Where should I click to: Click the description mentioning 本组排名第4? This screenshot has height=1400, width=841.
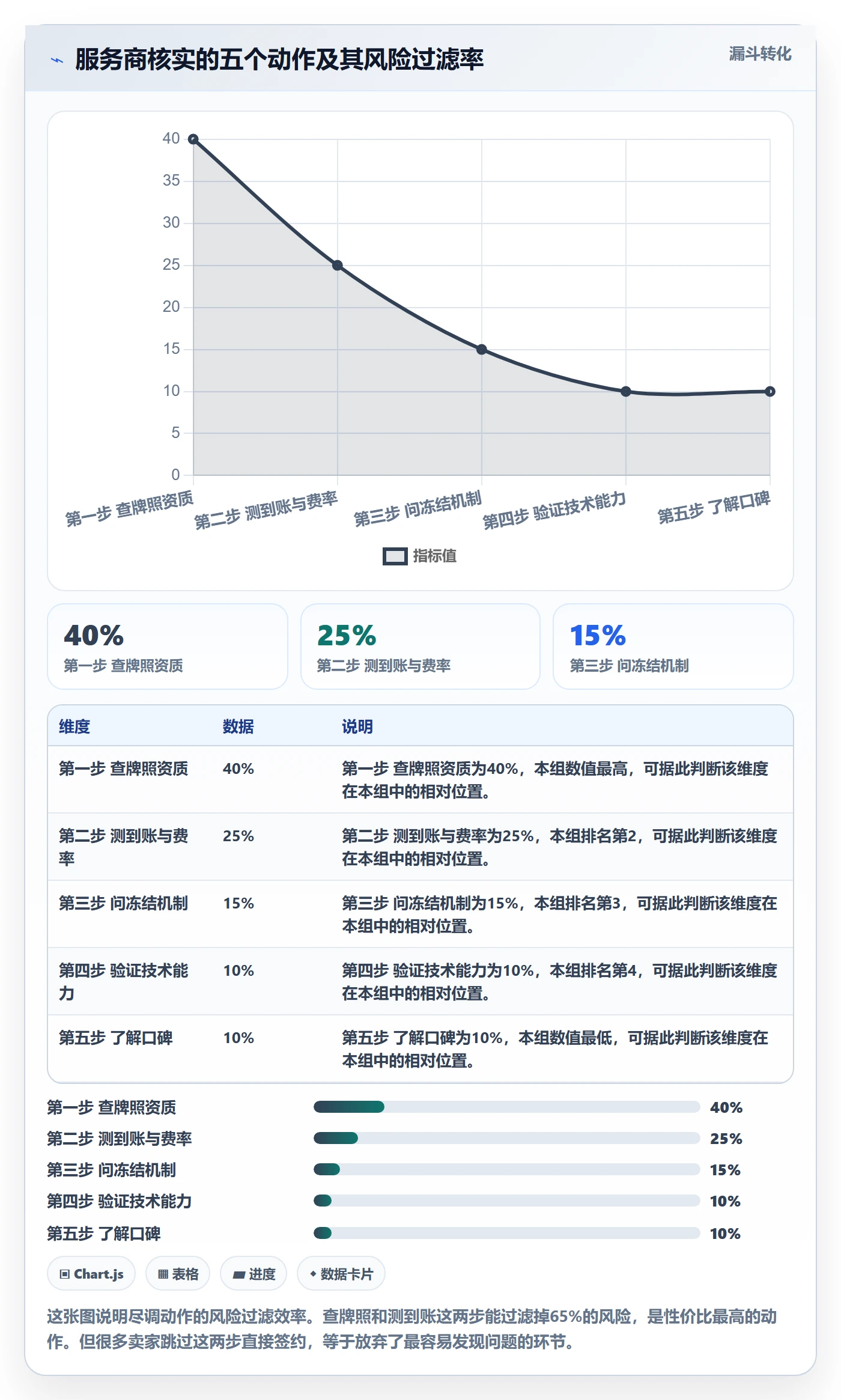pyautogui.click(x=559, y=982)
